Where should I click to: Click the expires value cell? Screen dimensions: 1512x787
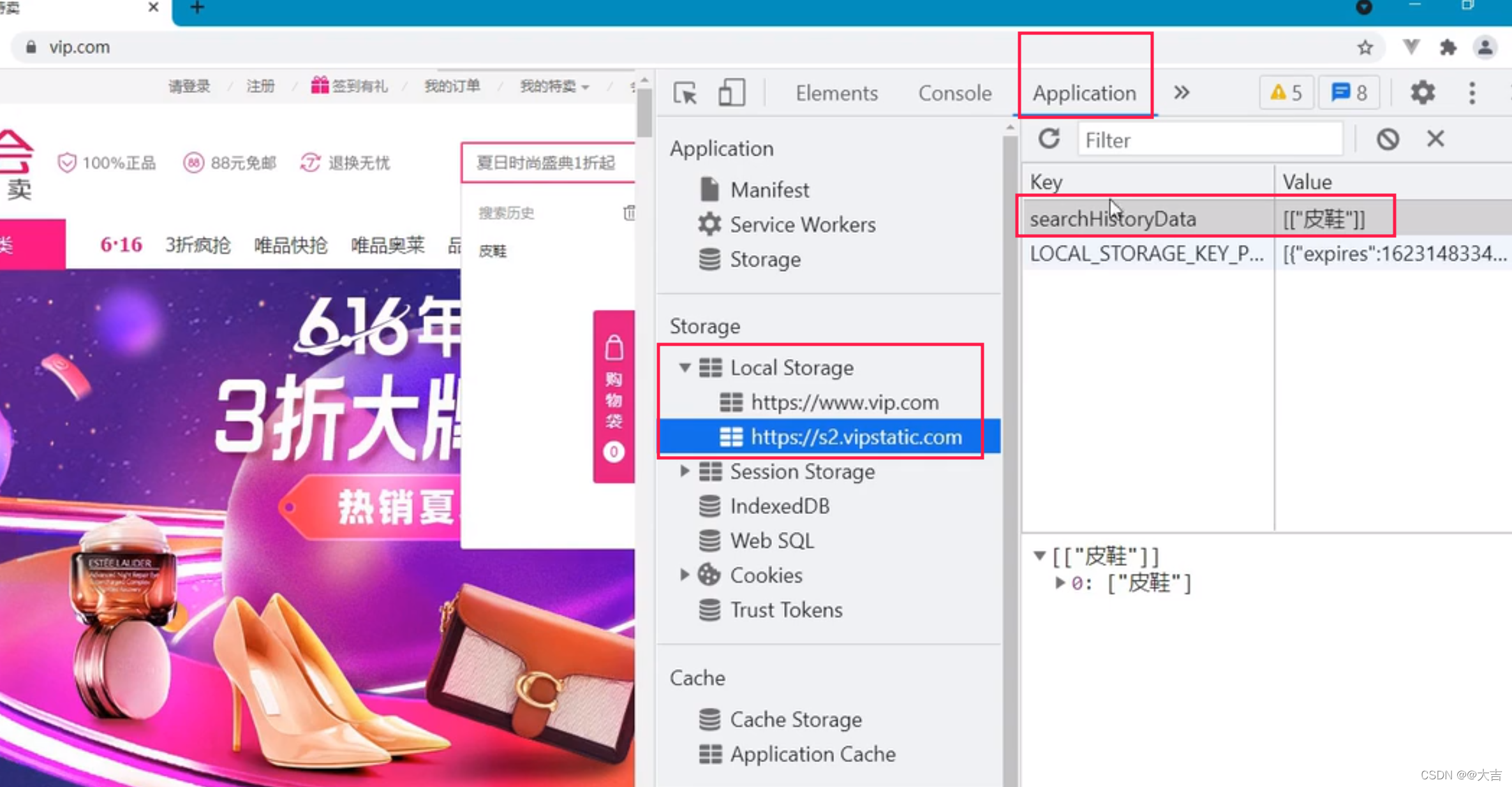coord(1395,253)
